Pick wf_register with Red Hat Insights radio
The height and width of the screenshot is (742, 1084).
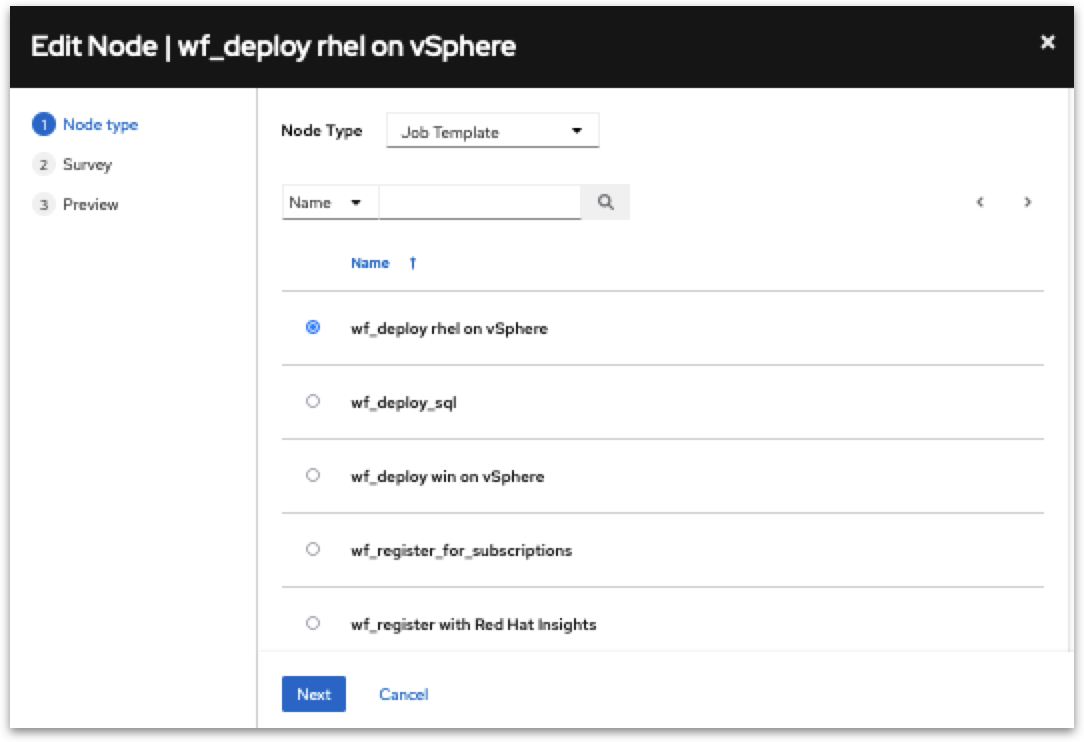point(313,623)
